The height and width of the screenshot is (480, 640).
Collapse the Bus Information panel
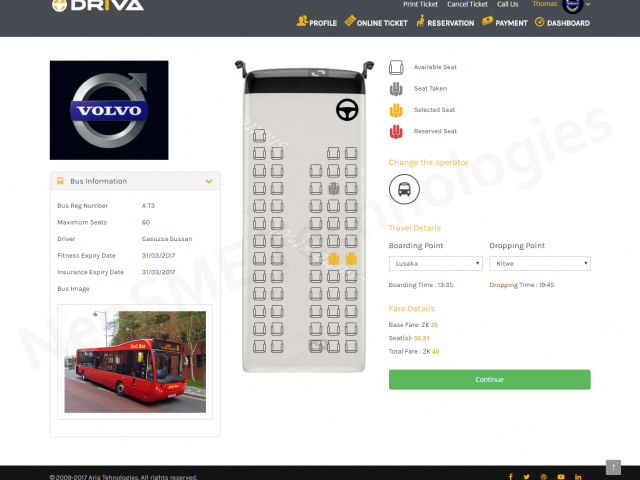208,181
